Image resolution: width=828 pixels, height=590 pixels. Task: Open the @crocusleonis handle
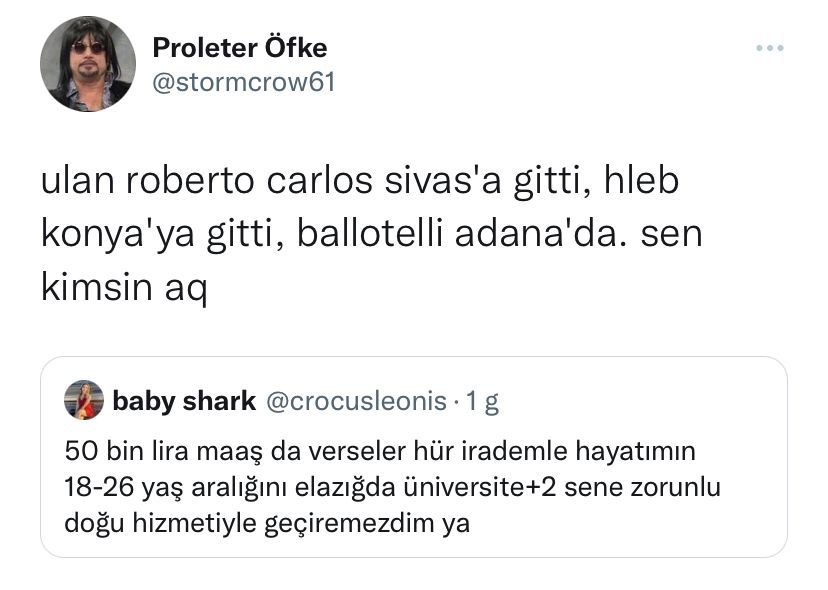pos(354,402)
